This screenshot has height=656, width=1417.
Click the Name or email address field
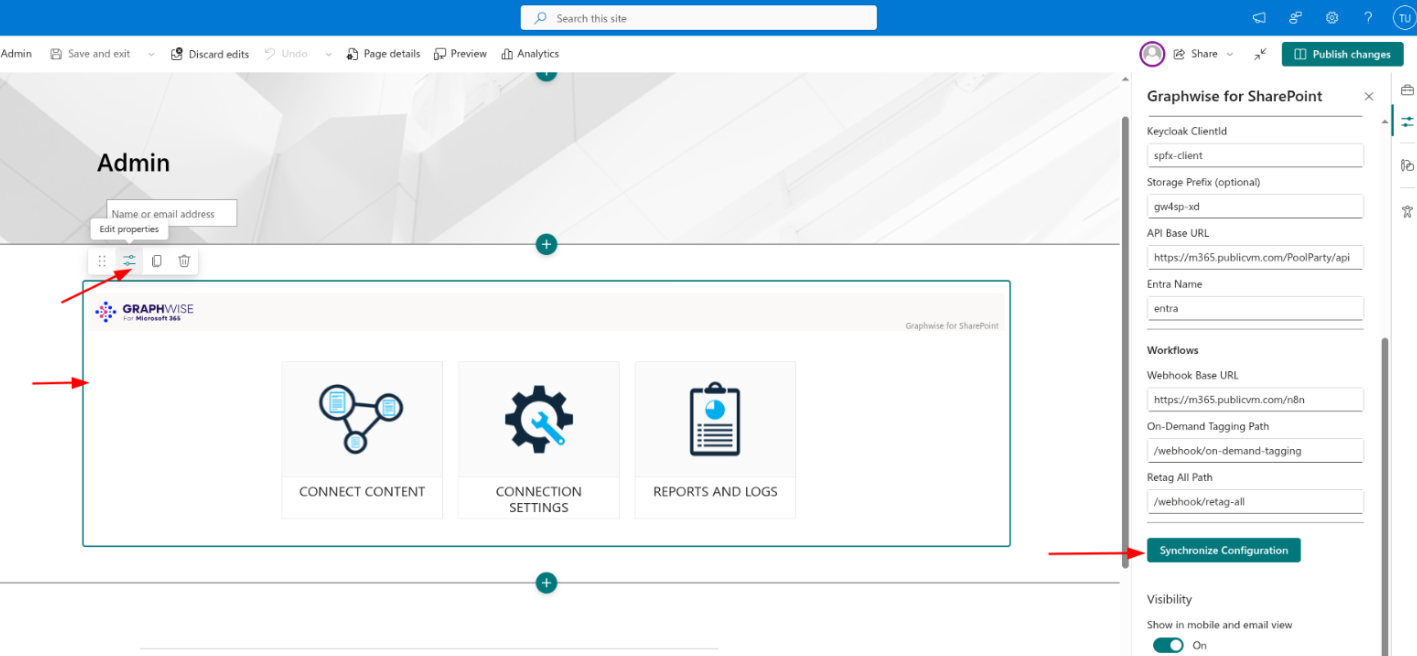coord(172,213)
